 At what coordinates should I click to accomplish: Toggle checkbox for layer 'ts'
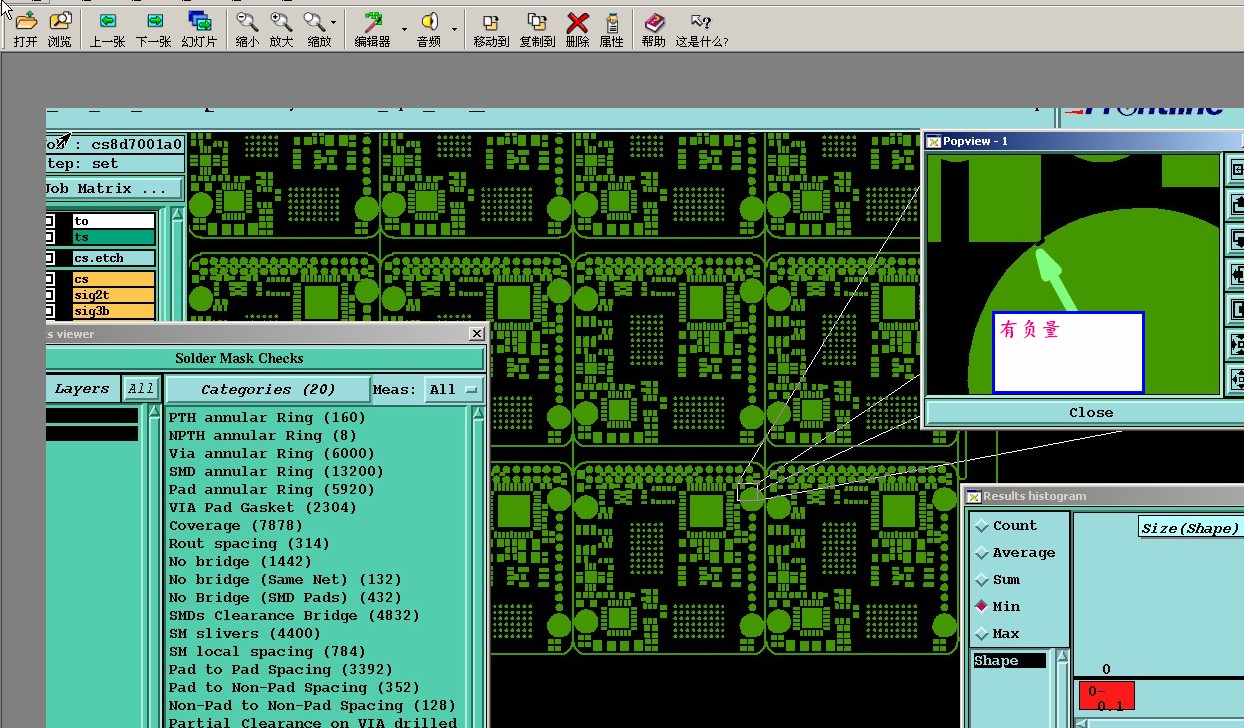click(x=50, y=237)
